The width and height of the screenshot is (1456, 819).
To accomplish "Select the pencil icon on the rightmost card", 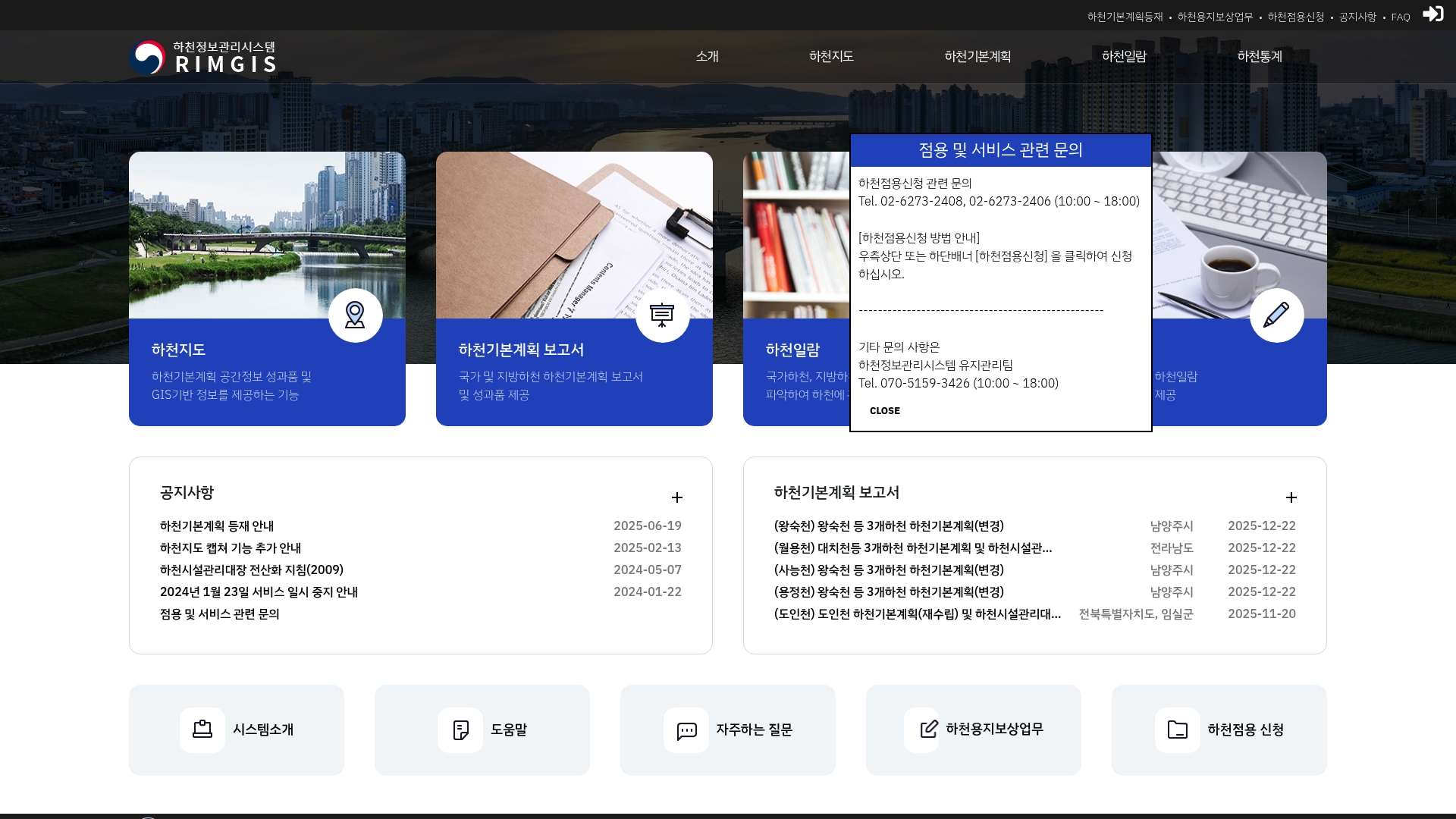I will click(1277, 315).
